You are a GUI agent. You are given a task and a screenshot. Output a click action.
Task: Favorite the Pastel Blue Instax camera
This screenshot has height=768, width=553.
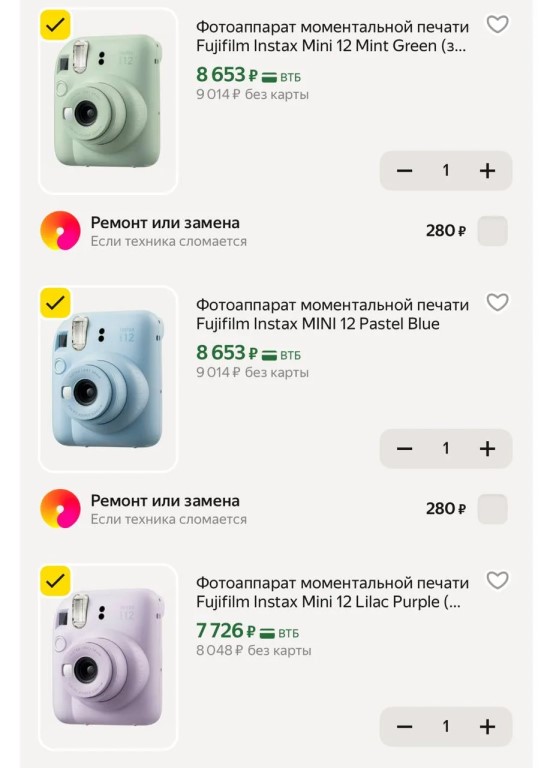[497, 302]
